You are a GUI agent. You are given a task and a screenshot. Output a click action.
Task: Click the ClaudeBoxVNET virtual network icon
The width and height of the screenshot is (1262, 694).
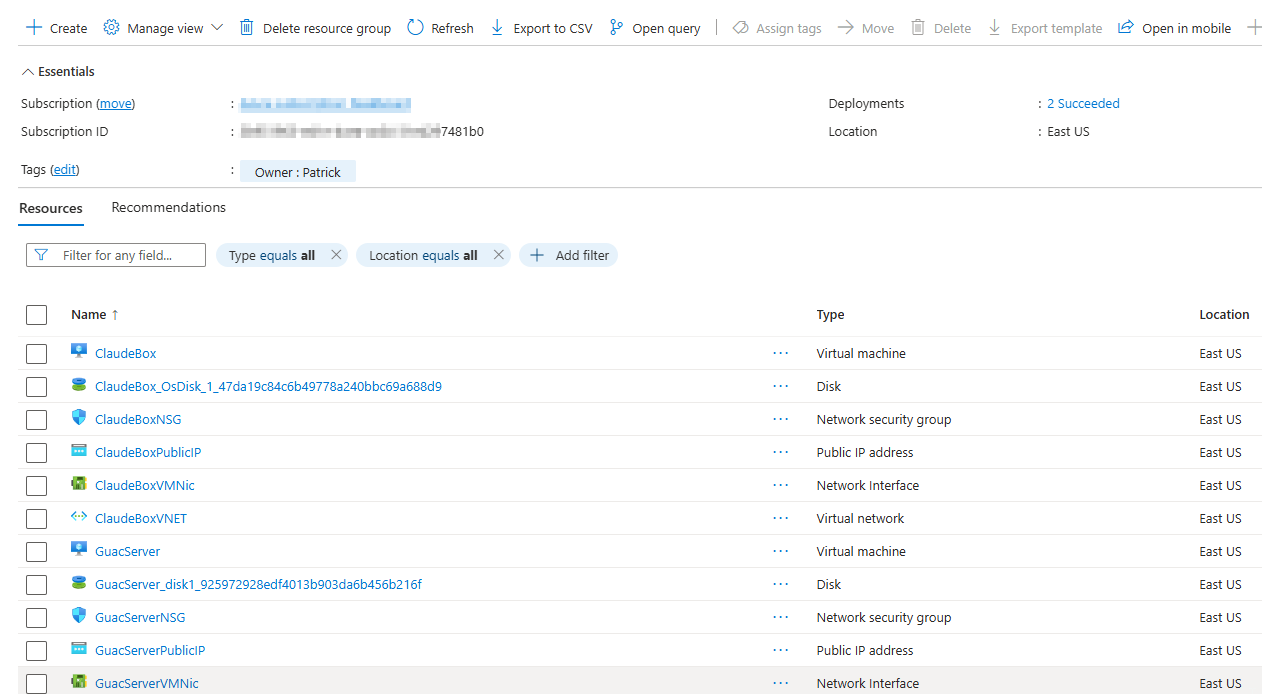[79, 518]
